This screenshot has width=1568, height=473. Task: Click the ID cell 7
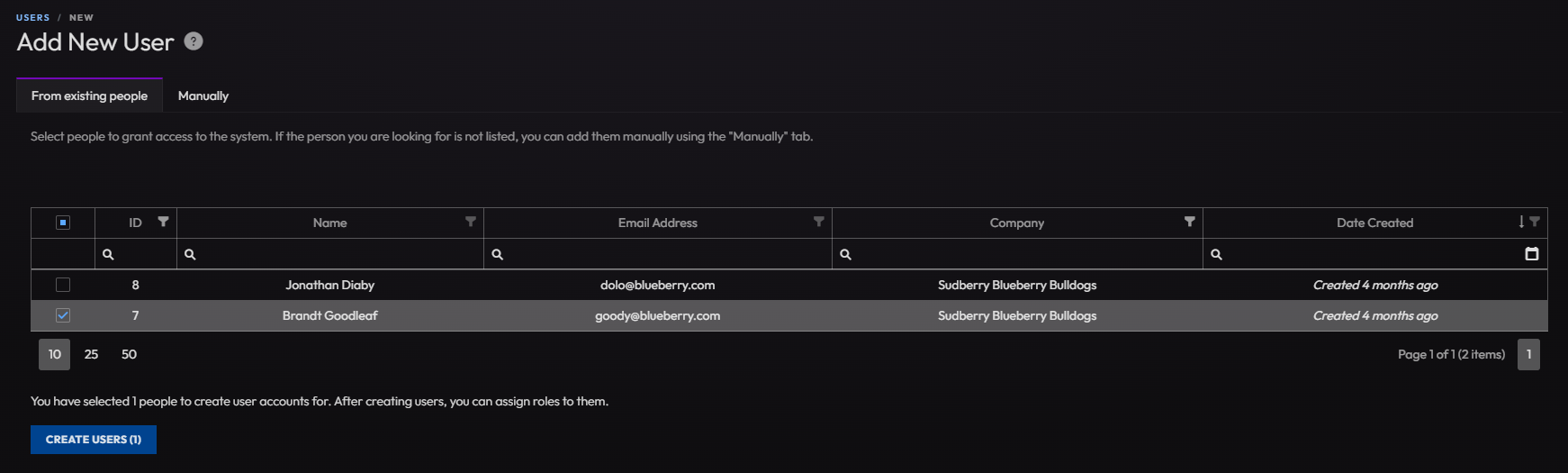click(x=135, y=315)
